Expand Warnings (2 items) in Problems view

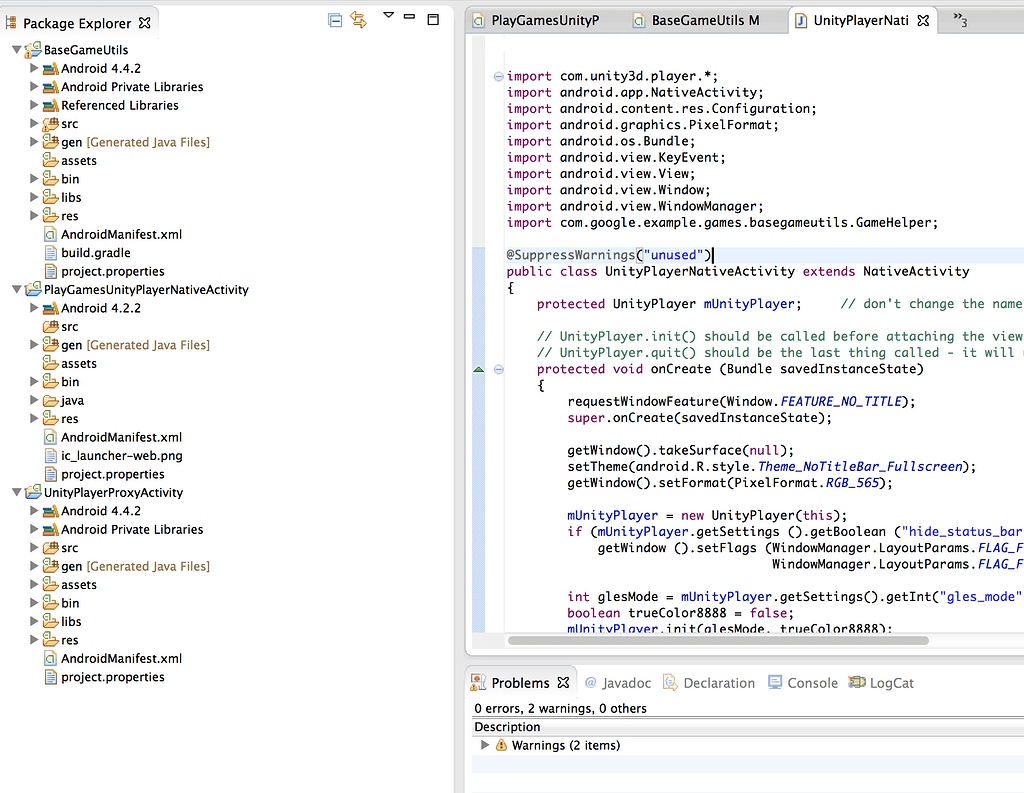(485, 745)
